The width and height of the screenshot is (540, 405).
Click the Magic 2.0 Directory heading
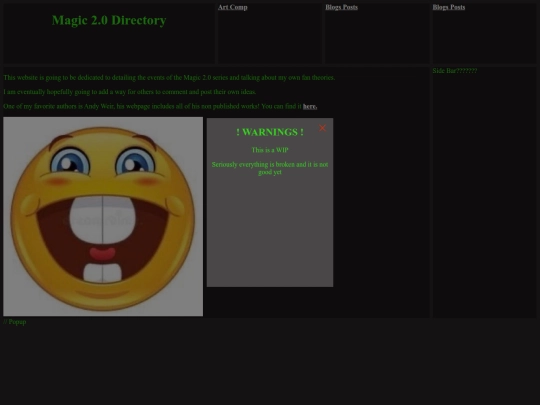[x=109, y=20]
